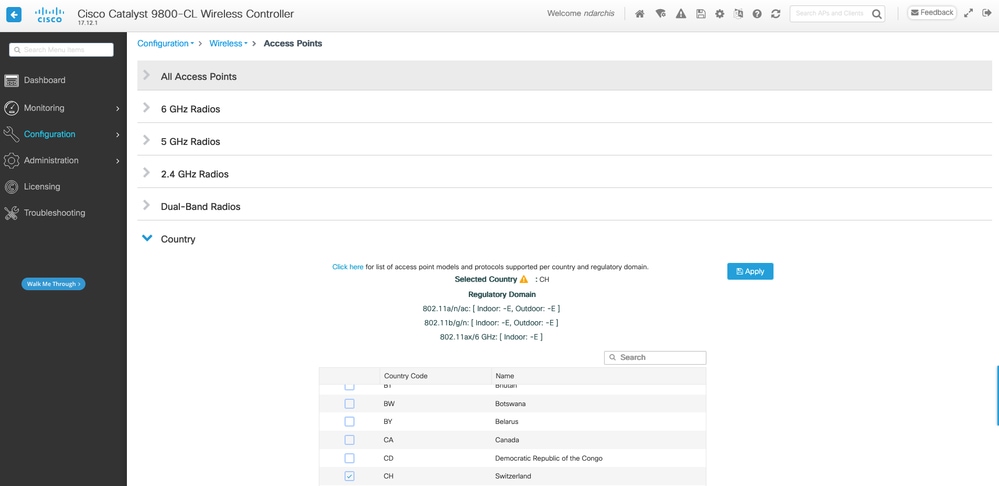This screenshot has width=999, height=486.
Task: Click the back arrow icon beside Cisco logo
Action: 13,14
